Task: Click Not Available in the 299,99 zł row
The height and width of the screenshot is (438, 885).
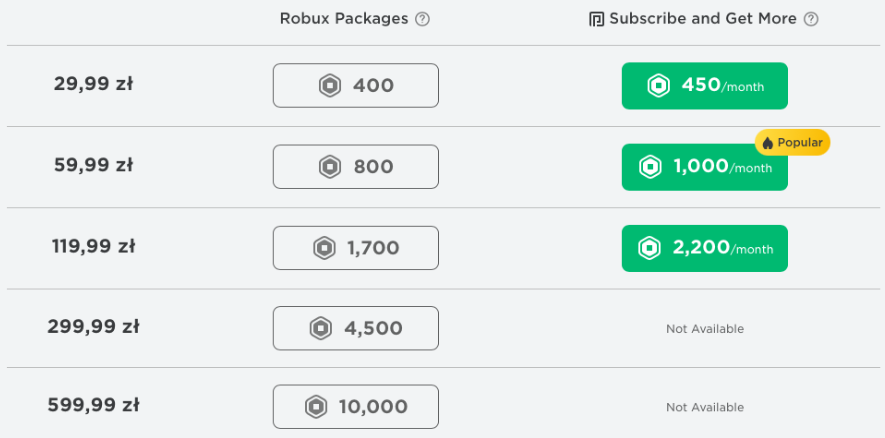Action: click(x=705, y=328)
